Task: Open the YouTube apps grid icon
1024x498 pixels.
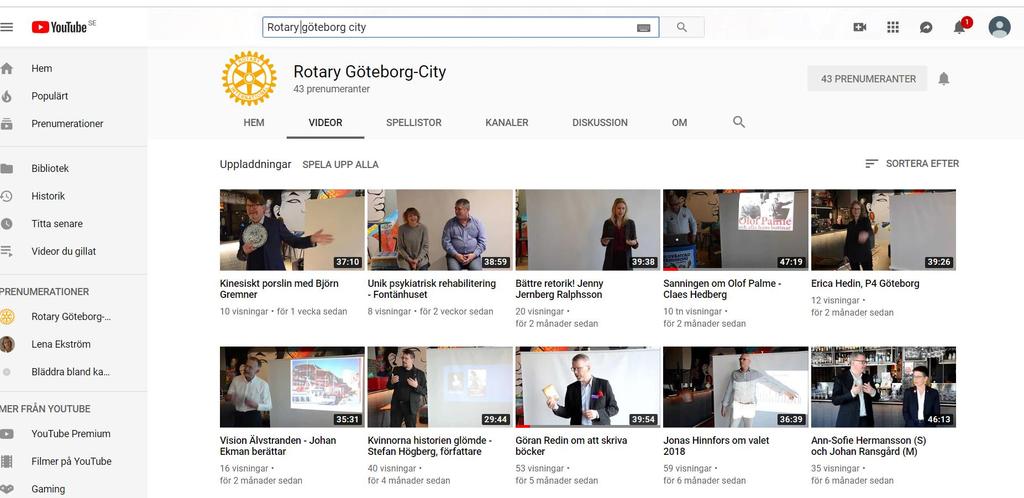Action: 893,27
